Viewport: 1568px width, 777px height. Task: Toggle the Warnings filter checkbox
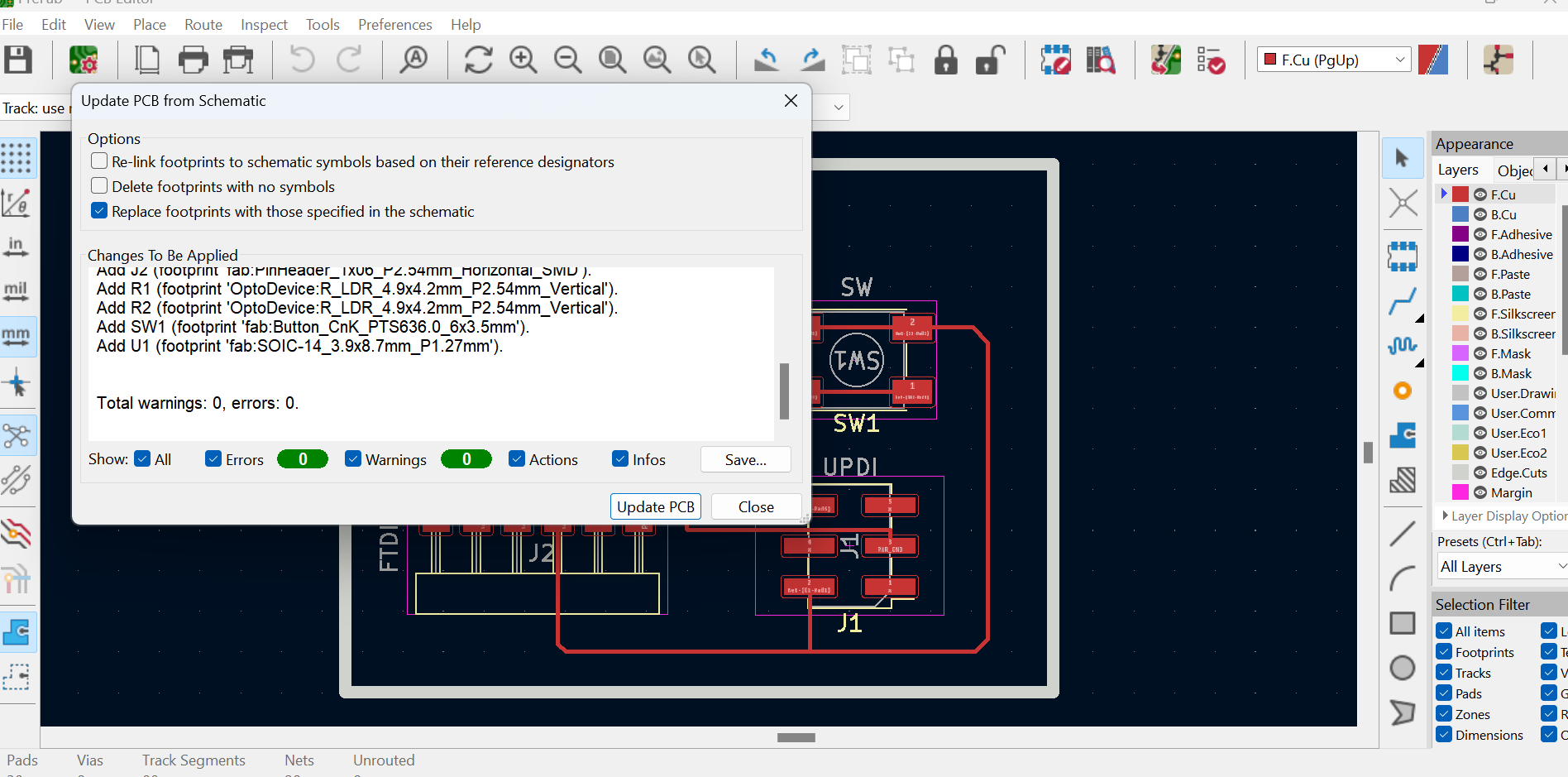(353, 459)
